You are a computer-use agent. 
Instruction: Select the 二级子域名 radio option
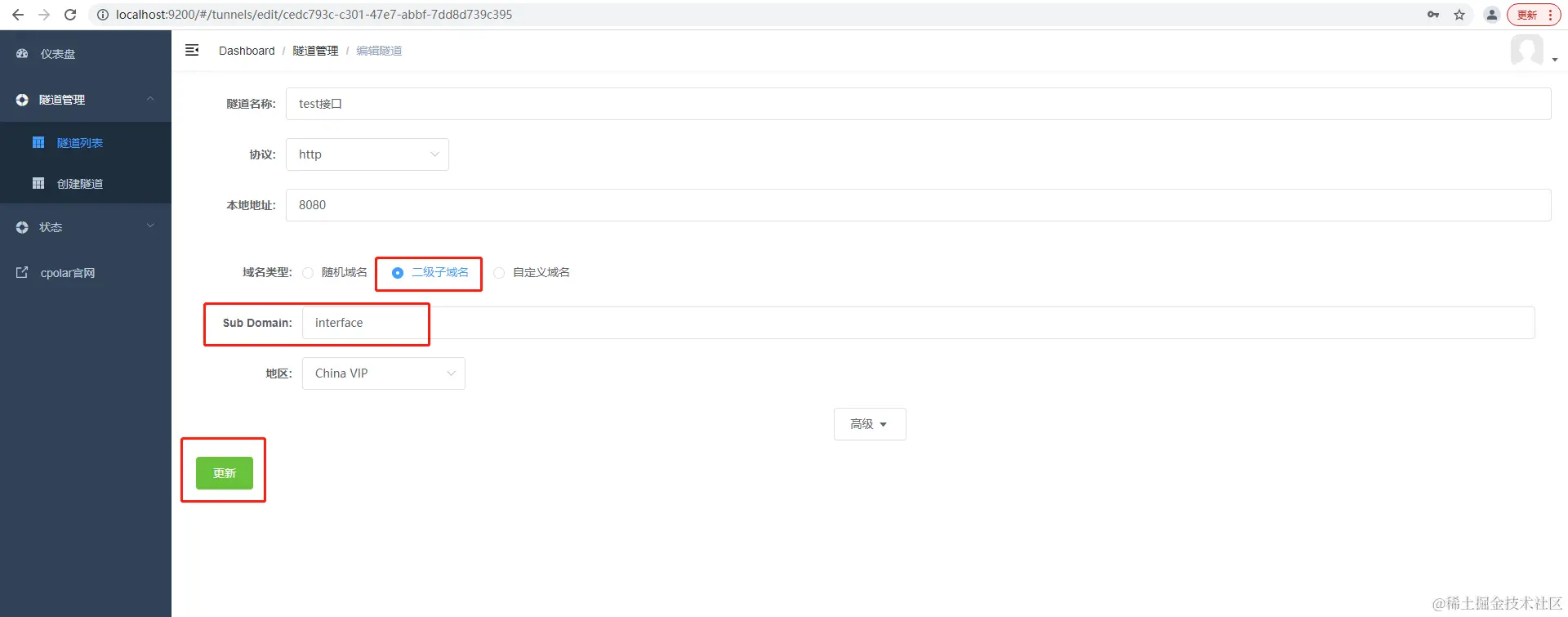[x=430, y=272]
